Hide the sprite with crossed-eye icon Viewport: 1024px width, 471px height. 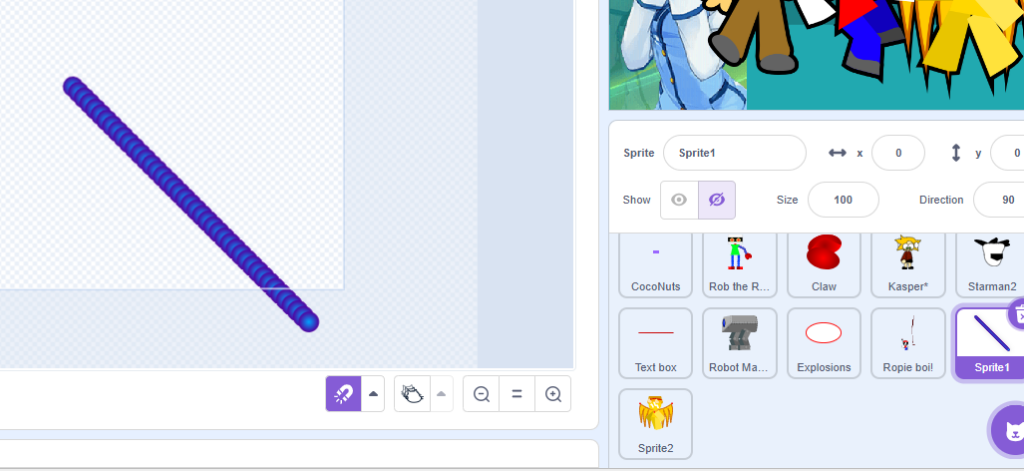[x=716, y=200]
